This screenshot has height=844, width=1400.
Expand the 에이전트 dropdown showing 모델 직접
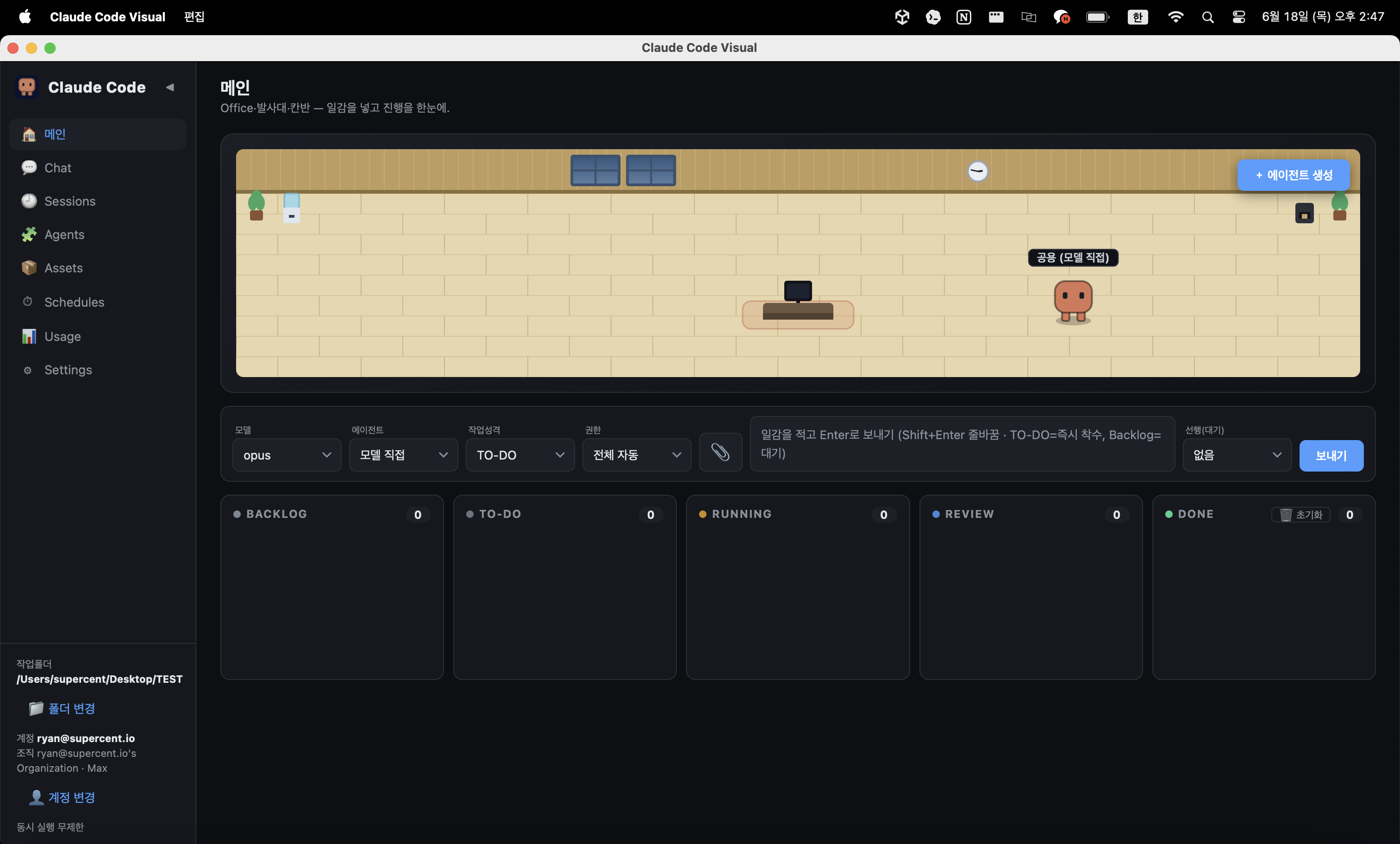403,455
